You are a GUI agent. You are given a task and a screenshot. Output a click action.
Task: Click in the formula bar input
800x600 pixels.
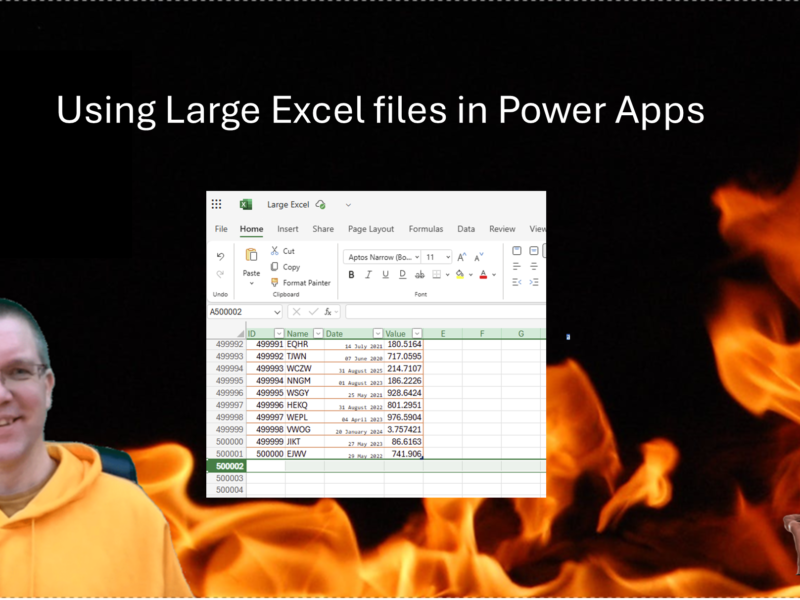(x=445, y=312)
